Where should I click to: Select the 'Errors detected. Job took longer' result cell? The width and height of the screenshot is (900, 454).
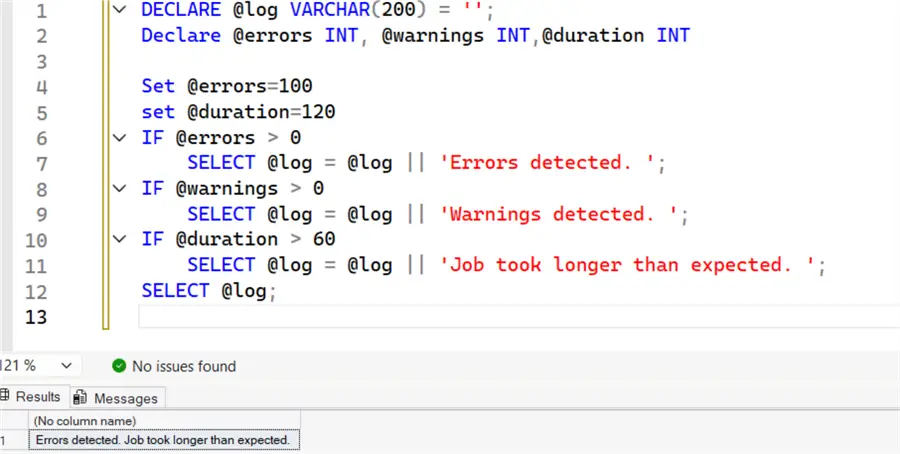(164, 440)
